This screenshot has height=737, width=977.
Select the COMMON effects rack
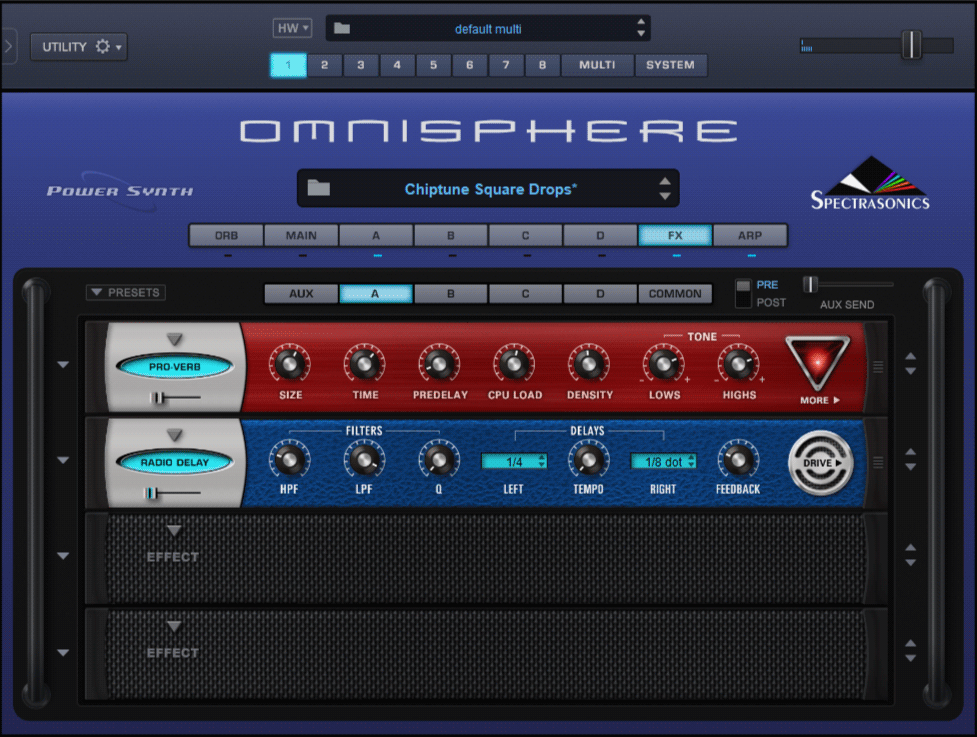coord(675,293)
